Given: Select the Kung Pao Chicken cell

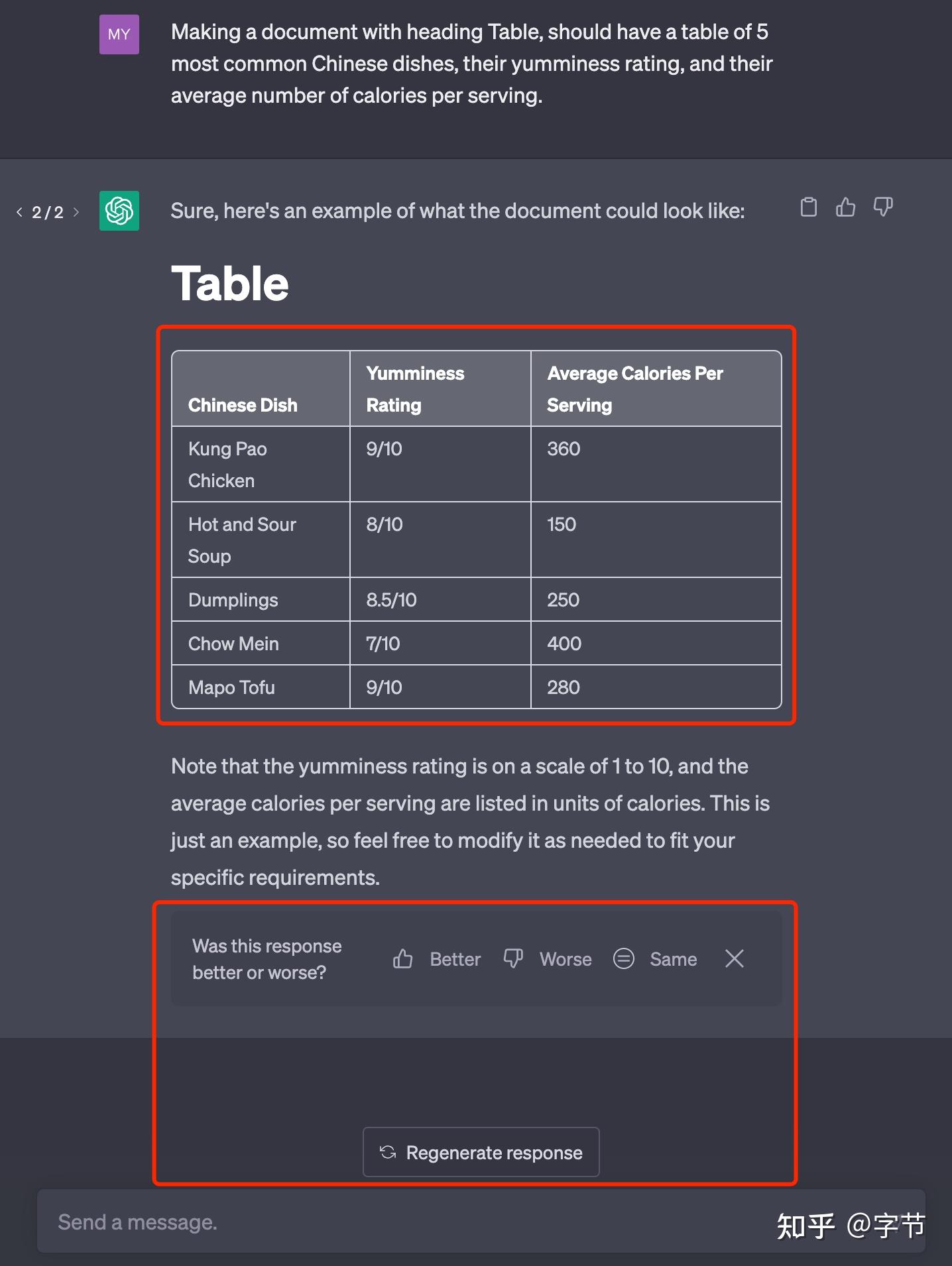Looking at the screenshot, I should (260, 464).
